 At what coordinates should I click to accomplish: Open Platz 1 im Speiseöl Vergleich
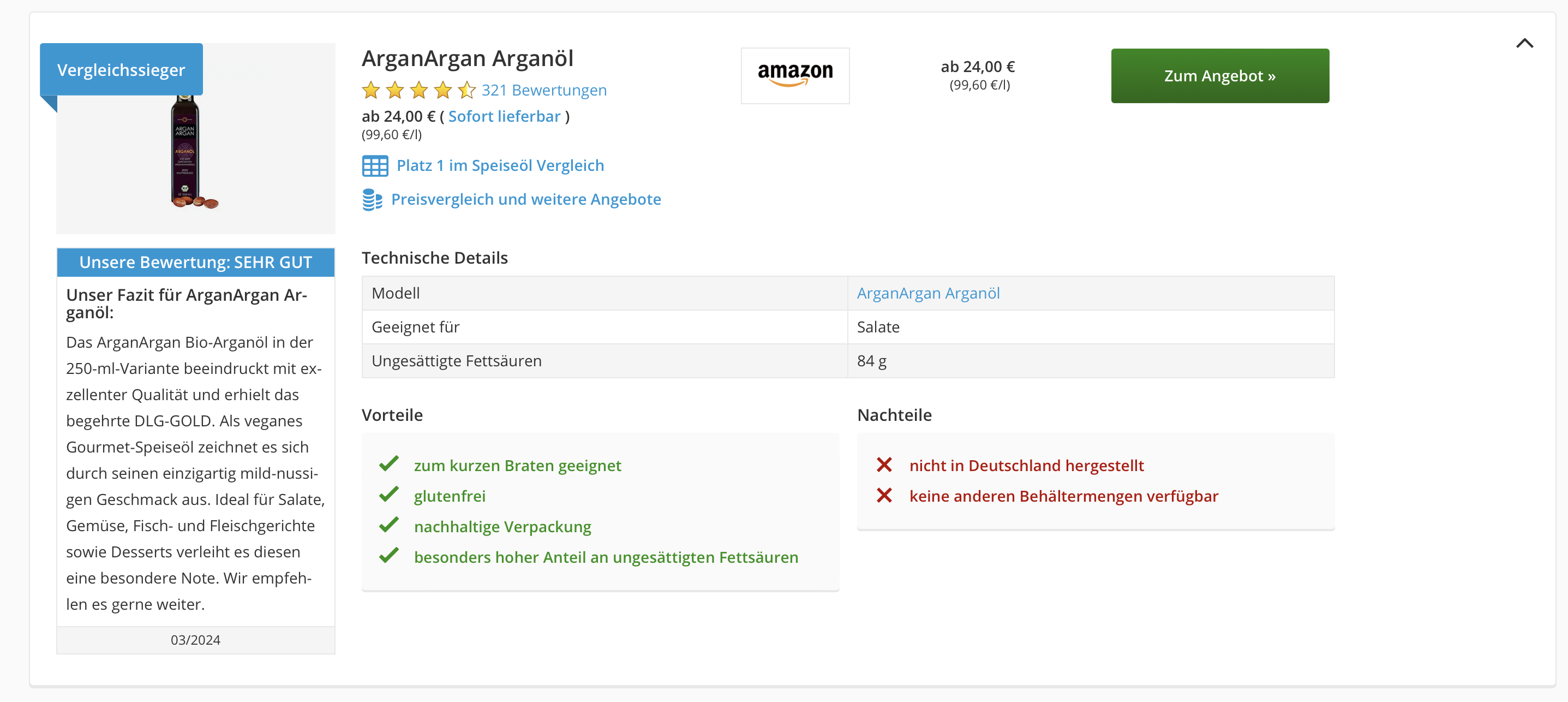(499, 165)
